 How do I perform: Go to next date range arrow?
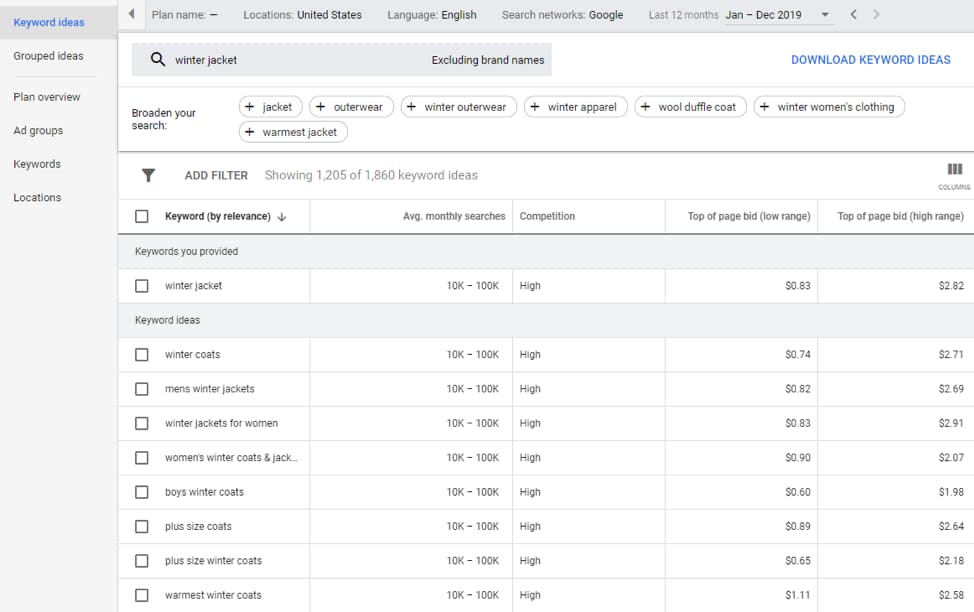[x=876, y=14]
